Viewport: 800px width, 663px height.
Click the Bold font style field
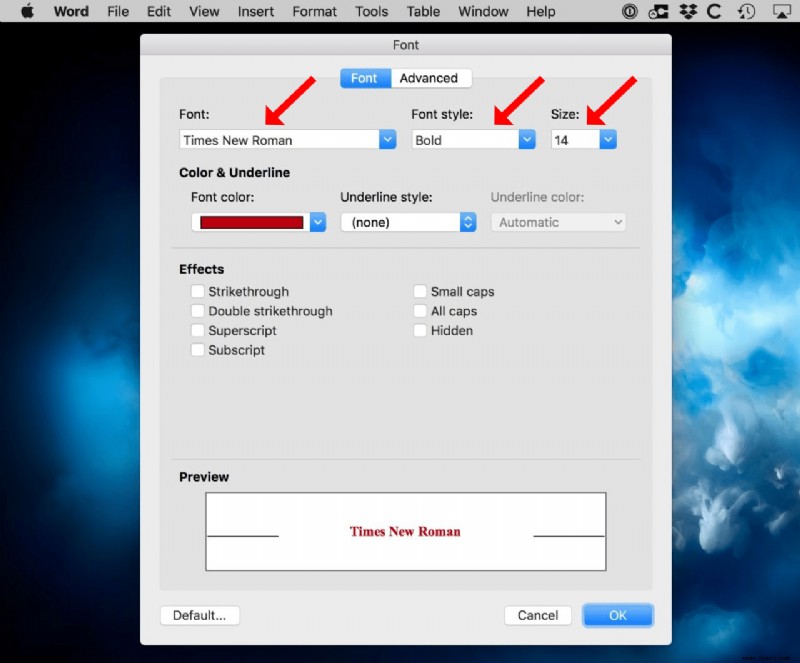click(465, 139)
